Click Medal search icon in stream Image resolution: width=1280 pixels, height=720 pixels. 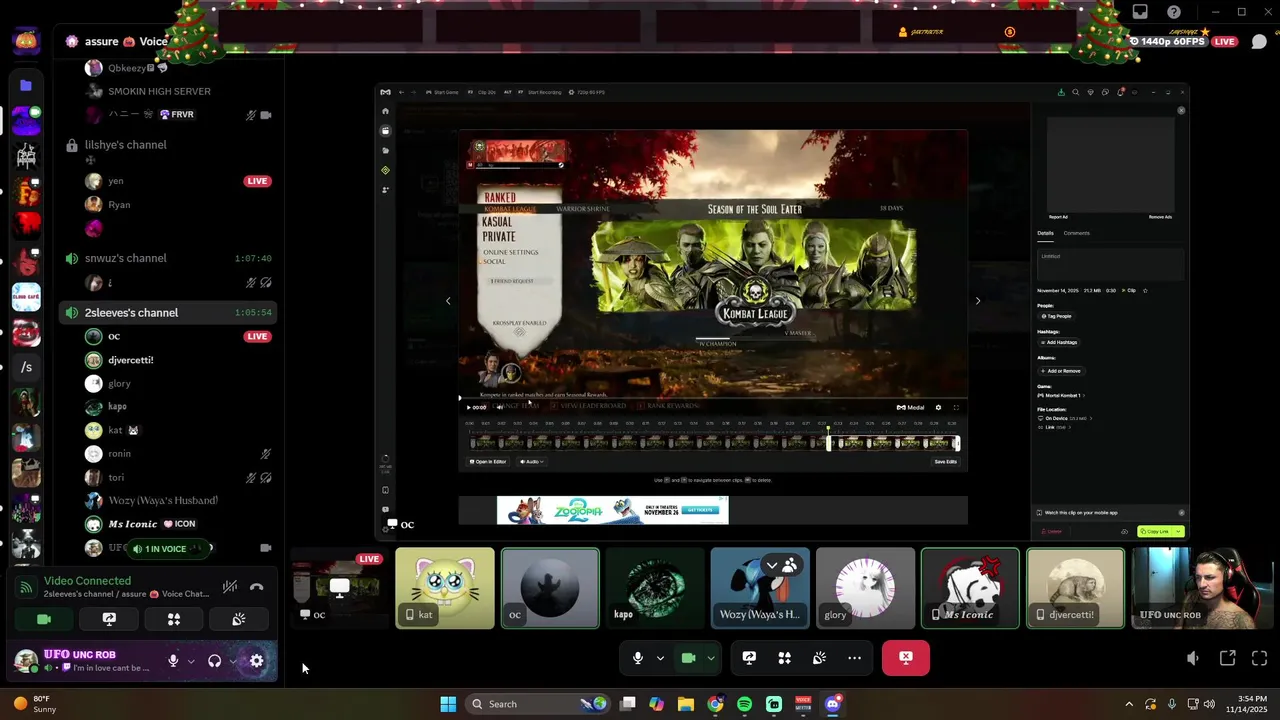(1076, 92)
